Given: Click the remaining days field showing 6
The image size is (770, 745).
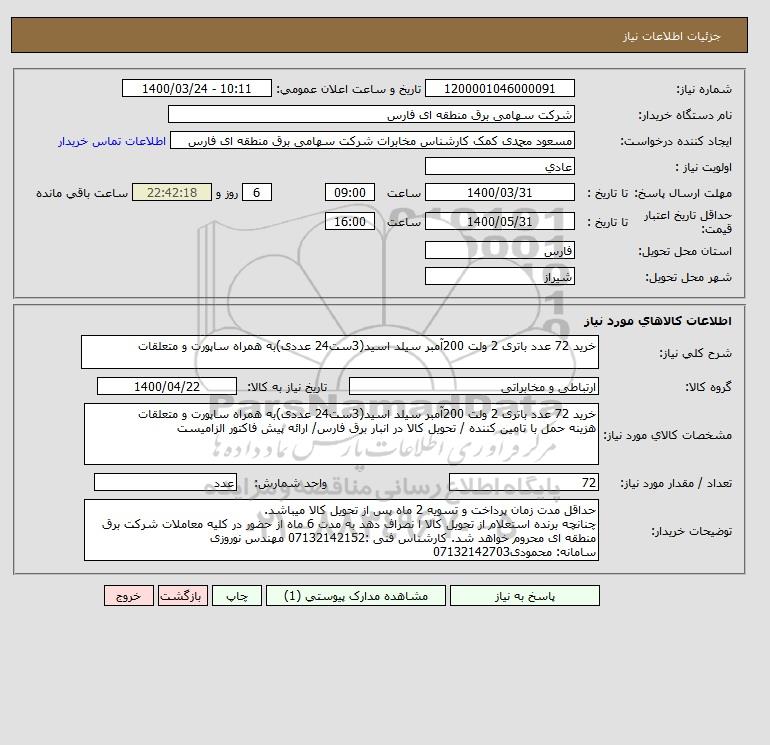Looking at the screenshot, I should pyautogui.click(x=256, y=193).
